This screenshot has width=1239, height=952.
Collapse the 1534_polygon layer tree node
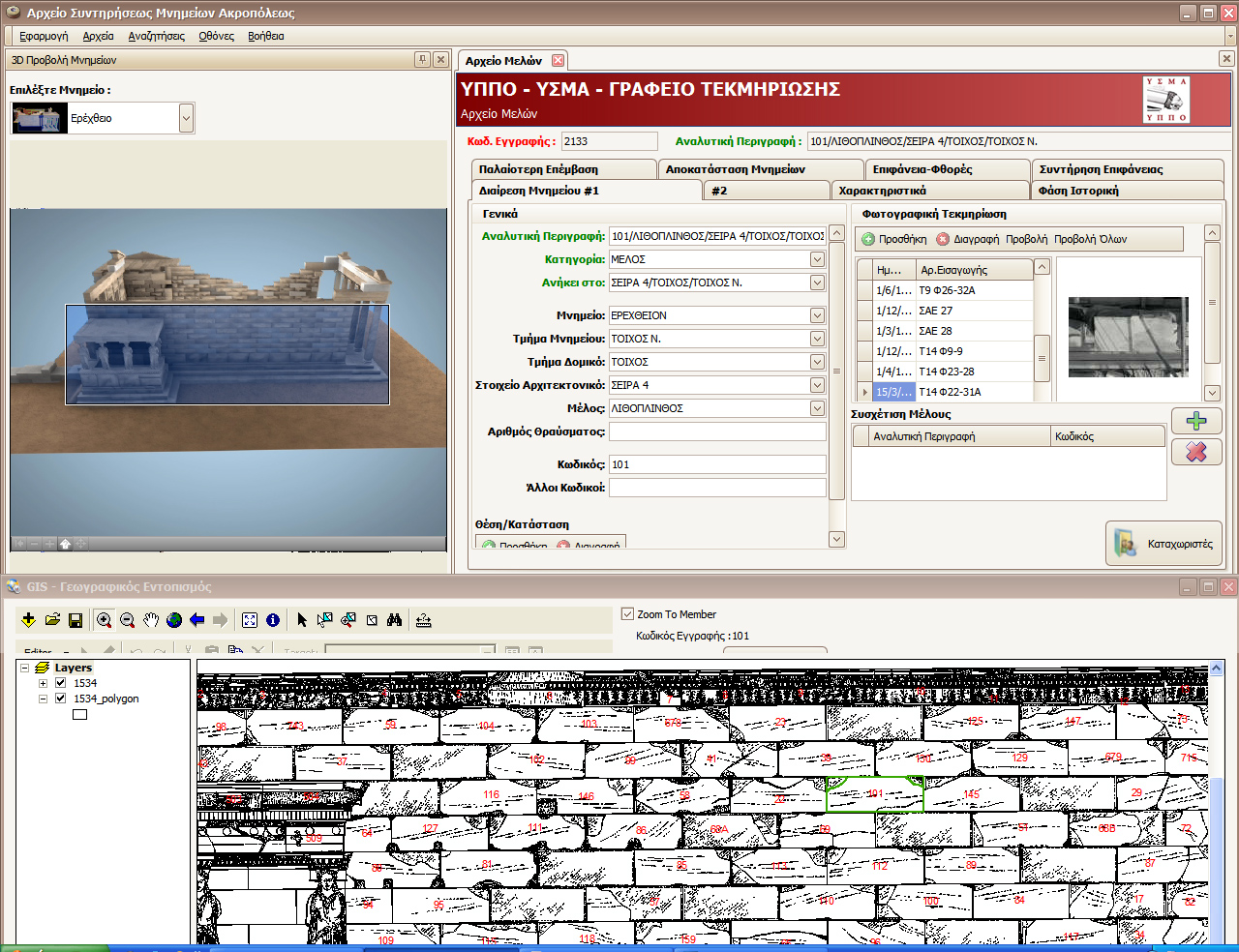point(43,699)
